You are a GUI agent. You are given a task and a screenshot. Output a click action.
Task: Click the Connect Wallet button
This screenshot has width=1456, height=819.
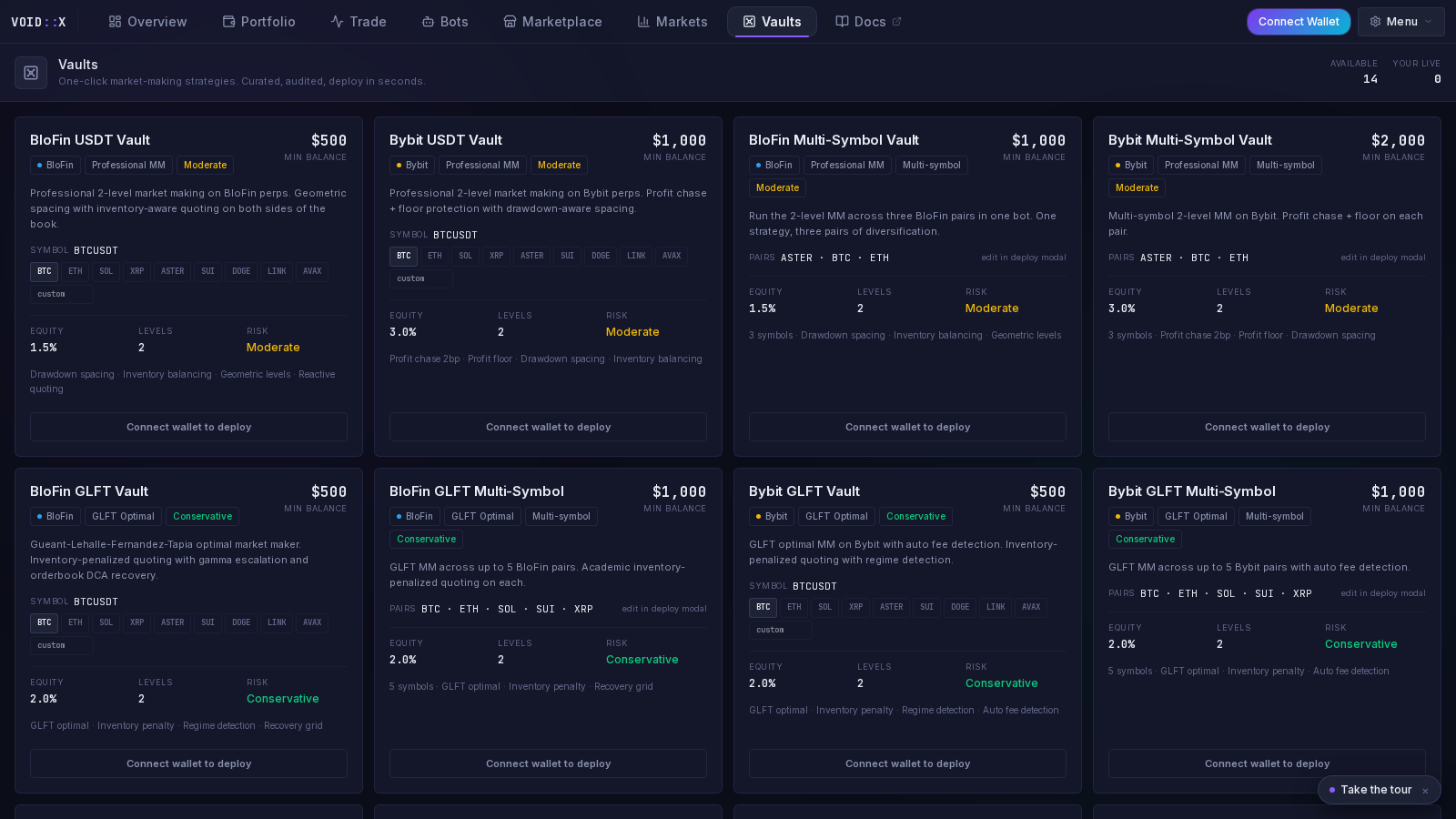click(1299, 22)
